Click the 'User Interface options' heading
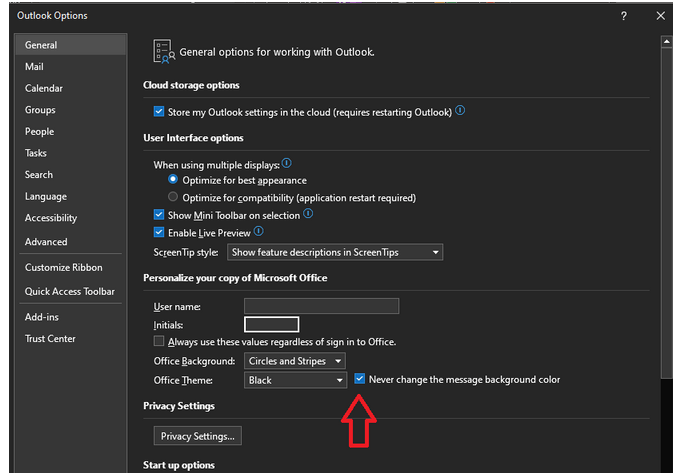673x473 pixels. pyautogui.click(x=193, y=138)
